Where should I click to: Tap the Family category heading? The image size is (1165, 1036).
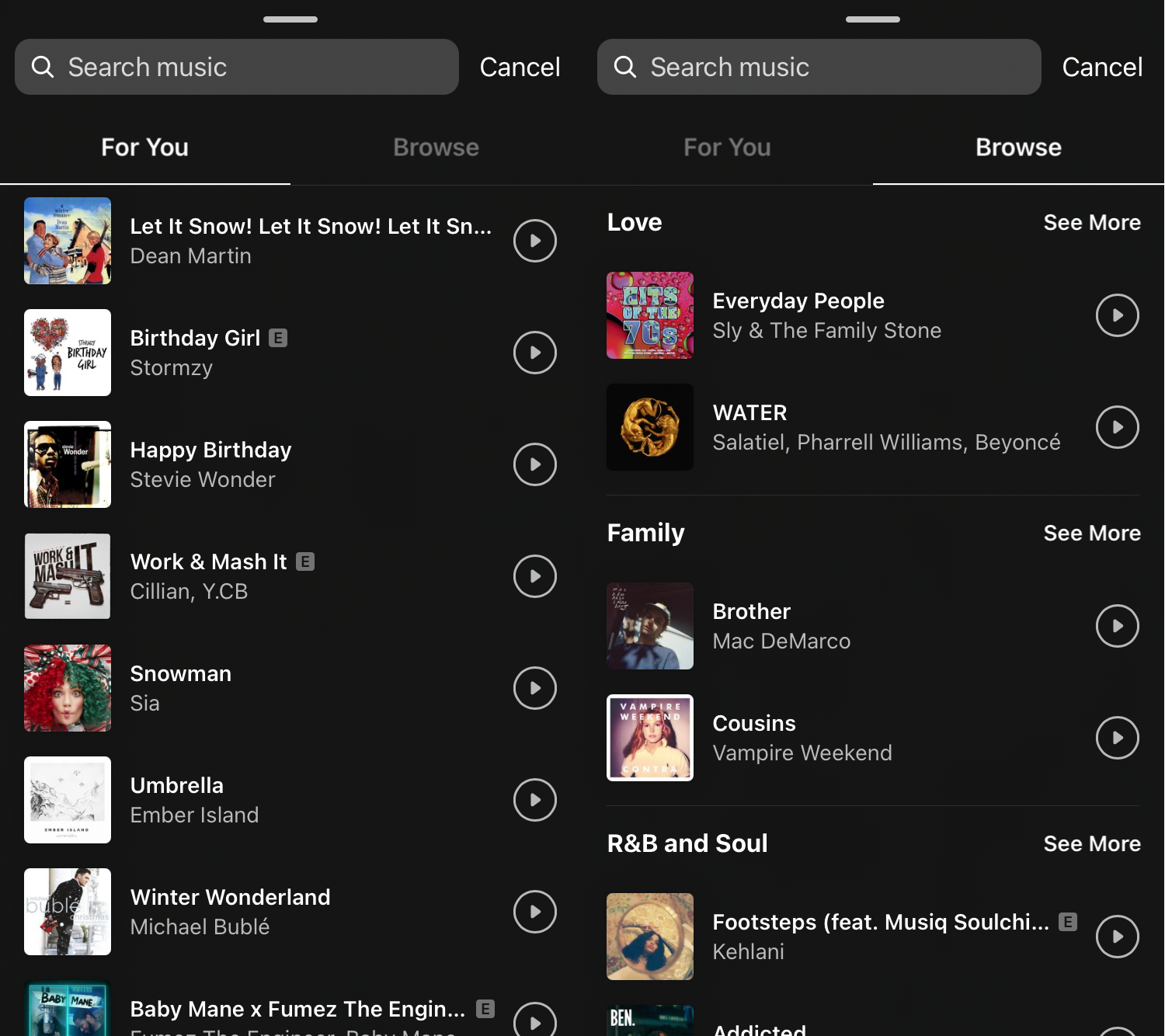(645, 534)
